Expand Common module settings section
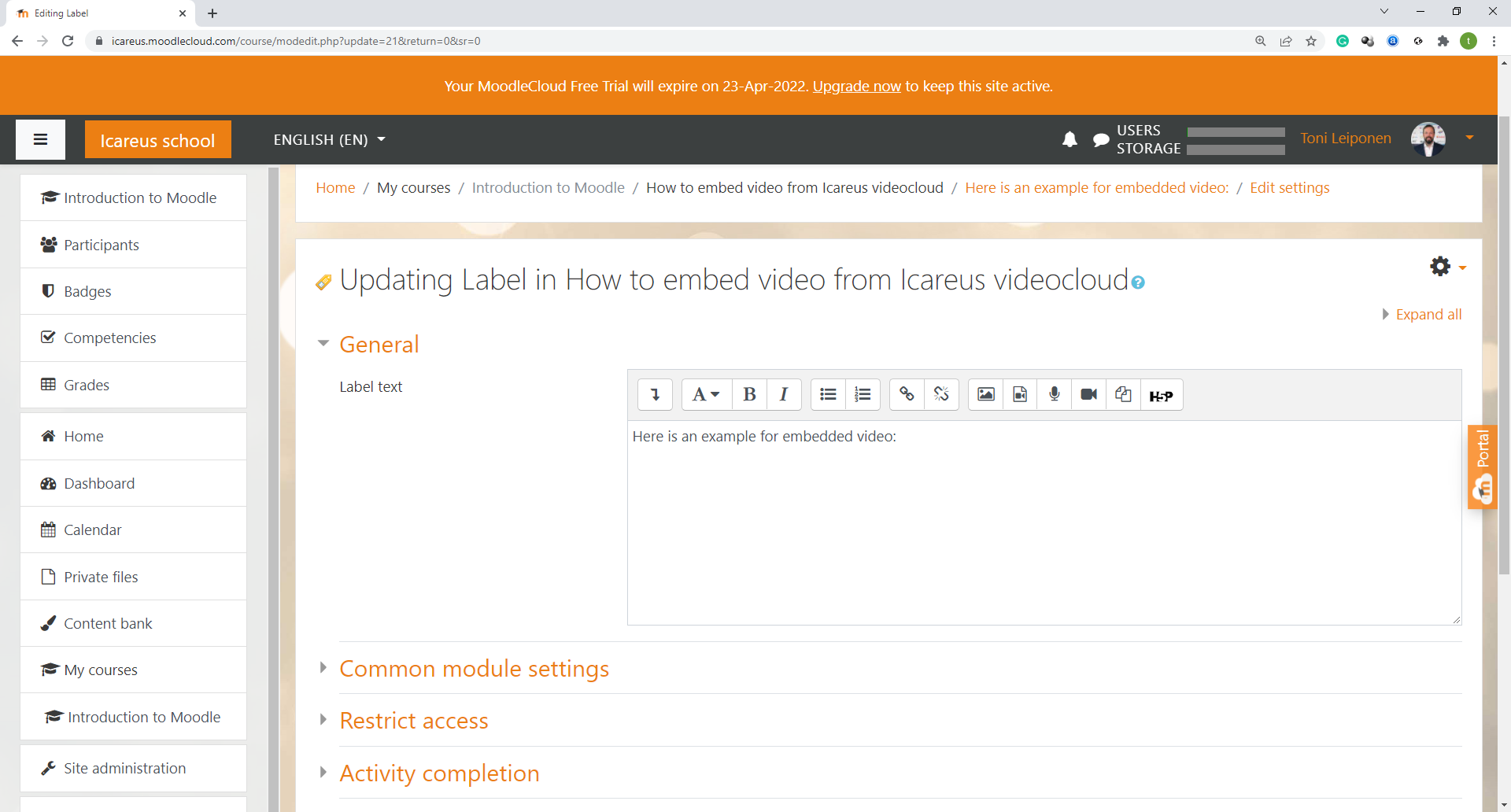The width and height of the screenshot is (1511, 812). (x=474, y=669)
